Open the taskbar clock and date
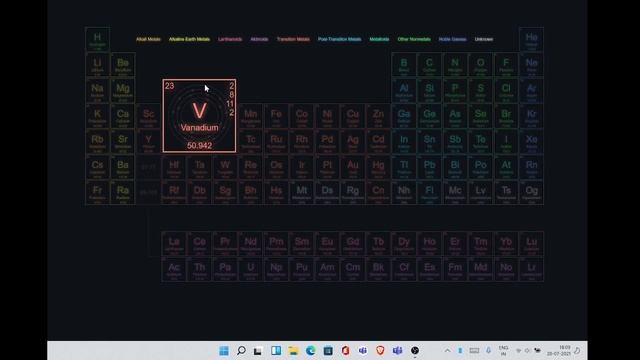Image resolution: width=640 pixels, height=360 pixels. coord(559,351)
